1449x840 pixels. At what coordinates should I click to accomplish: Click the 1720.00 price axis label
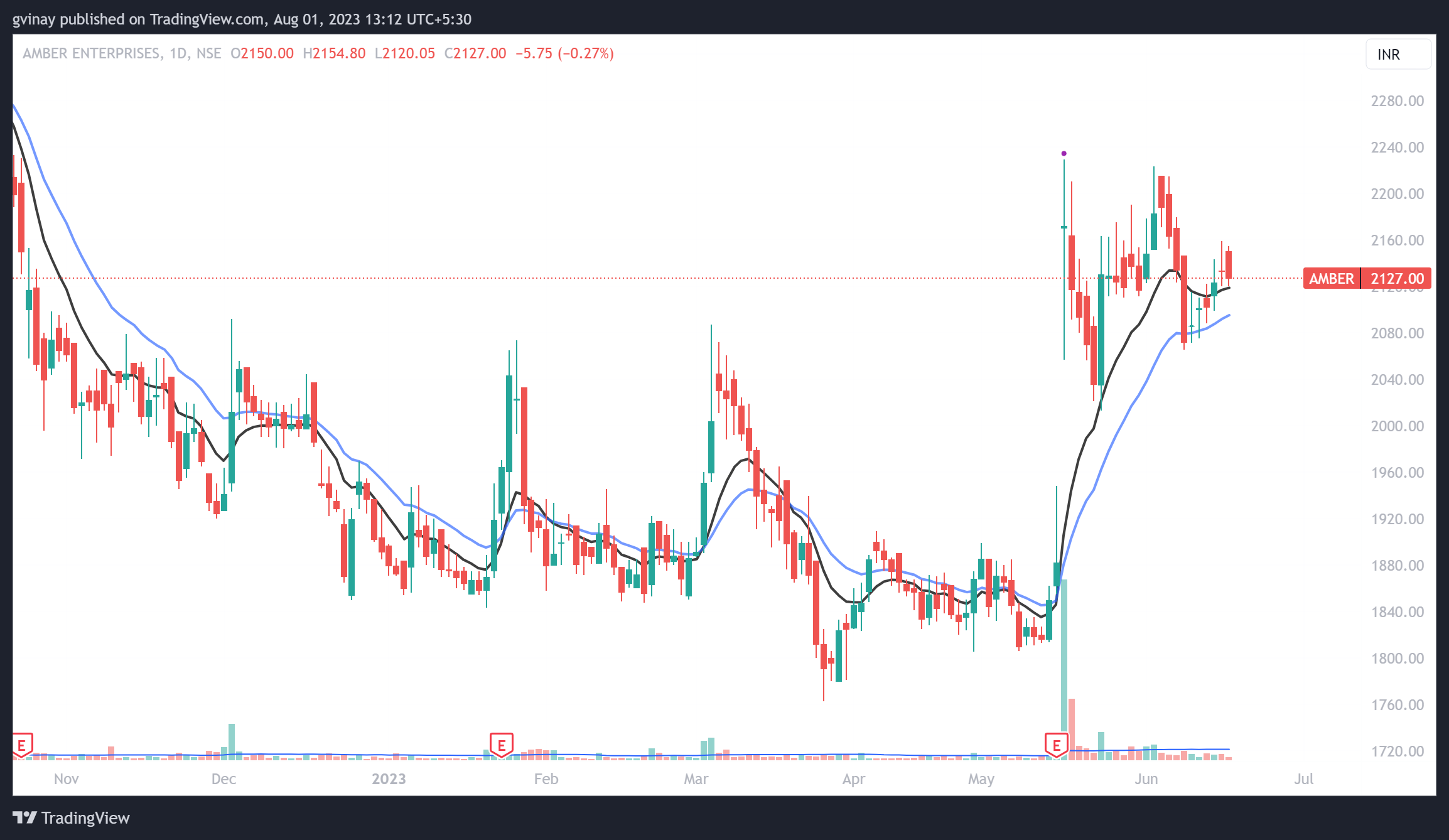tap(1397, 751)
